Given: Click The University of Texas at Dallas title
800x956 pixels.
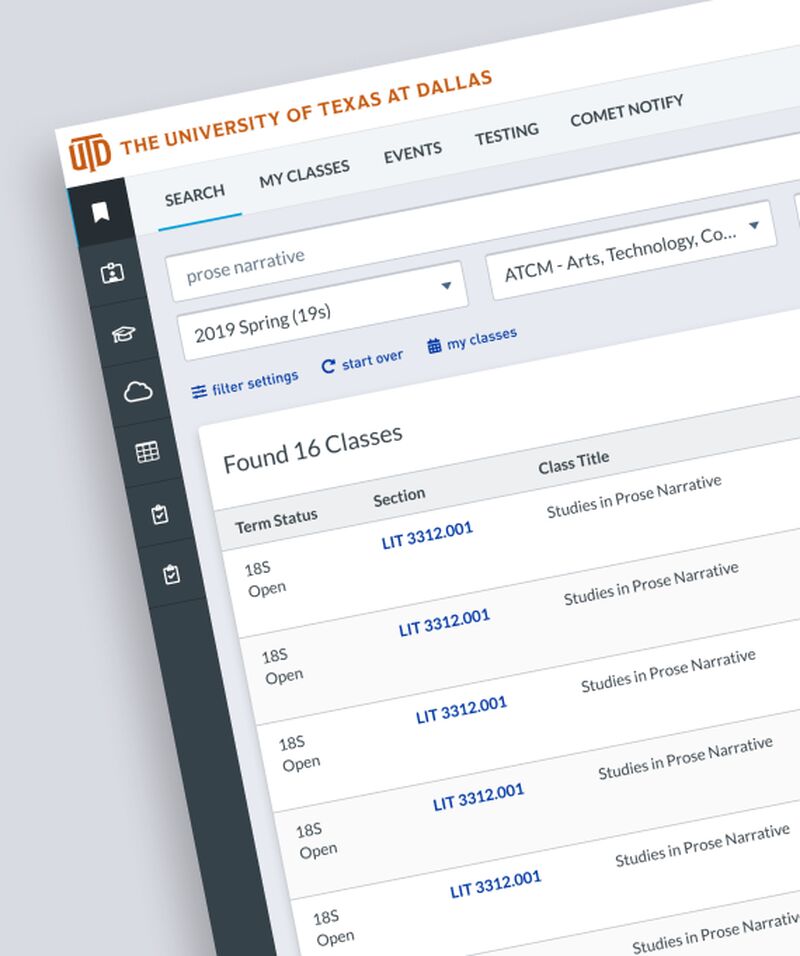Looking at the screenshot, I should click(x=305, y=113).
